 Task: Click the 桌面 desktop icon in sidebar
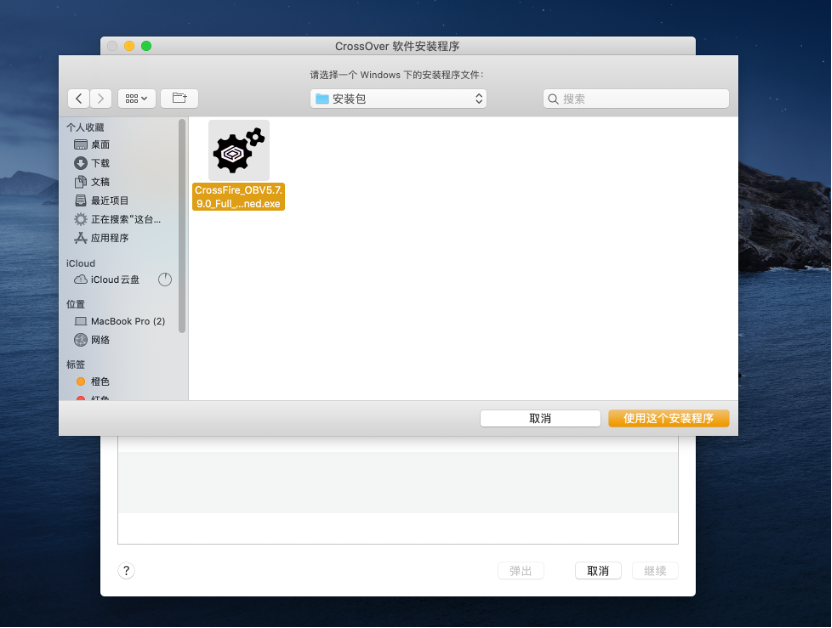[x=81, y=144]
